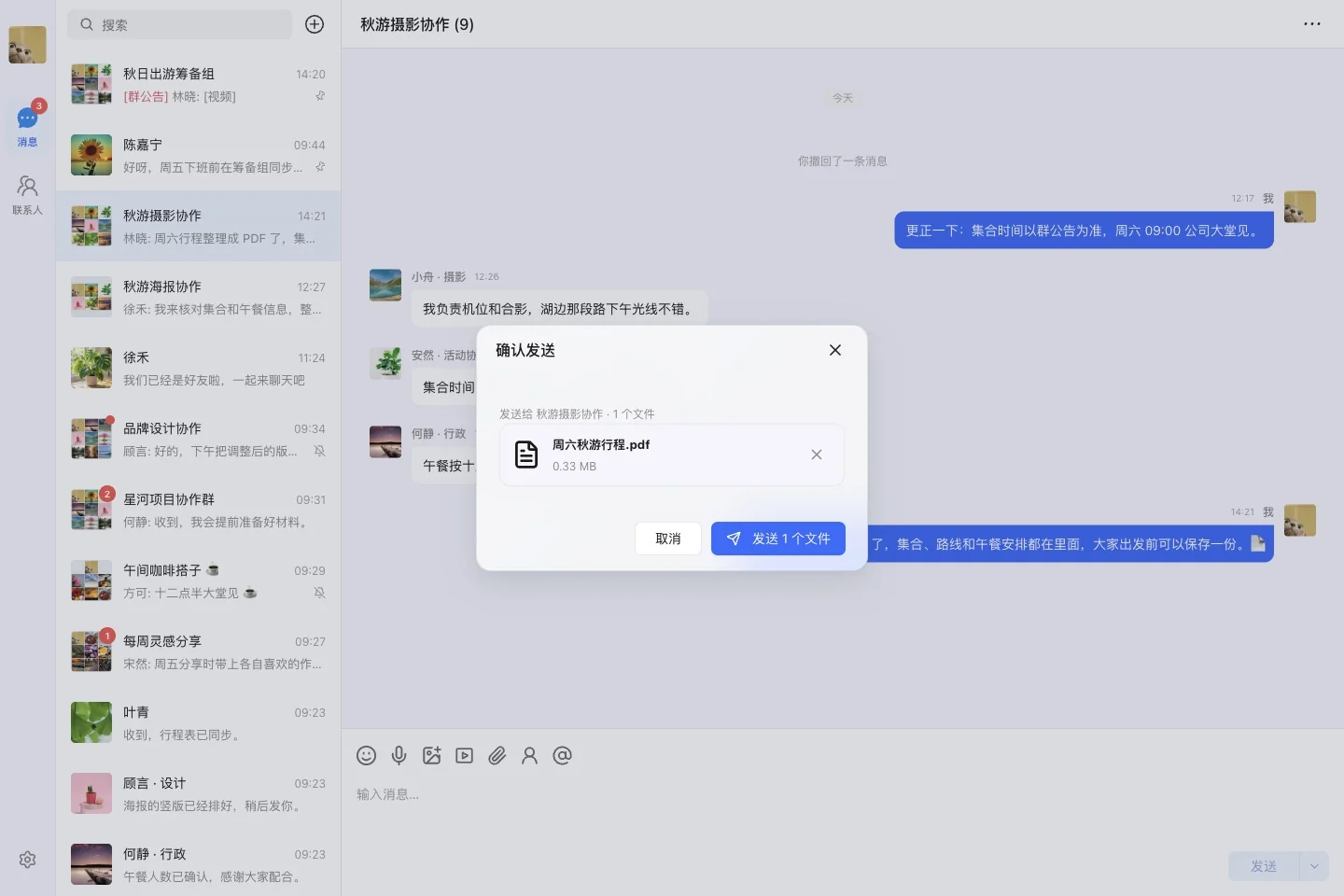The image size is (1344, 896).
Task: Open the 品牌设计协作 group chat
Action: (x=198, y=439)
